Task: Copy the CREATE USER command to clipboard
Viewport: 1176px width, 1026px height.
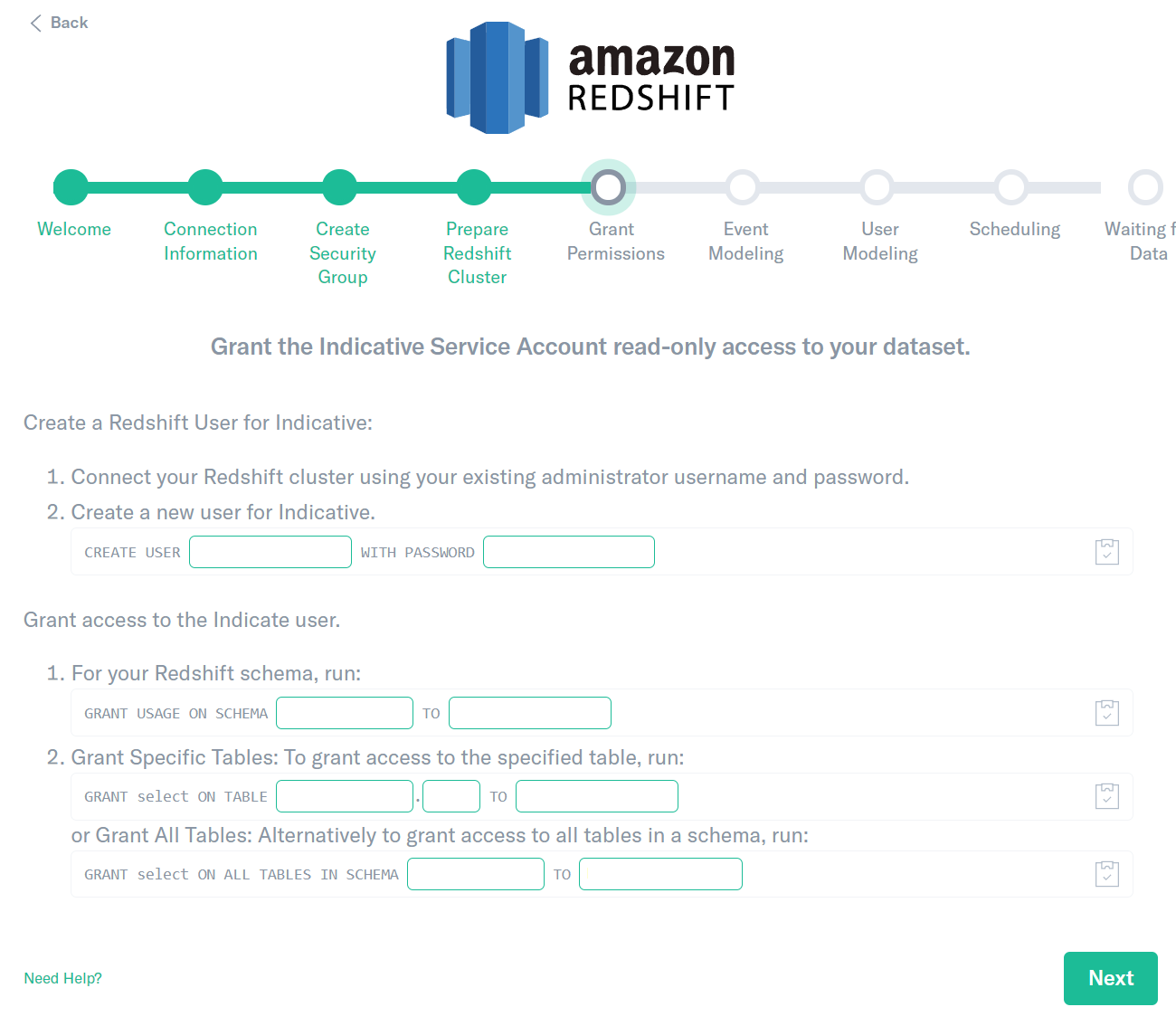Action: coord(1107,552)
